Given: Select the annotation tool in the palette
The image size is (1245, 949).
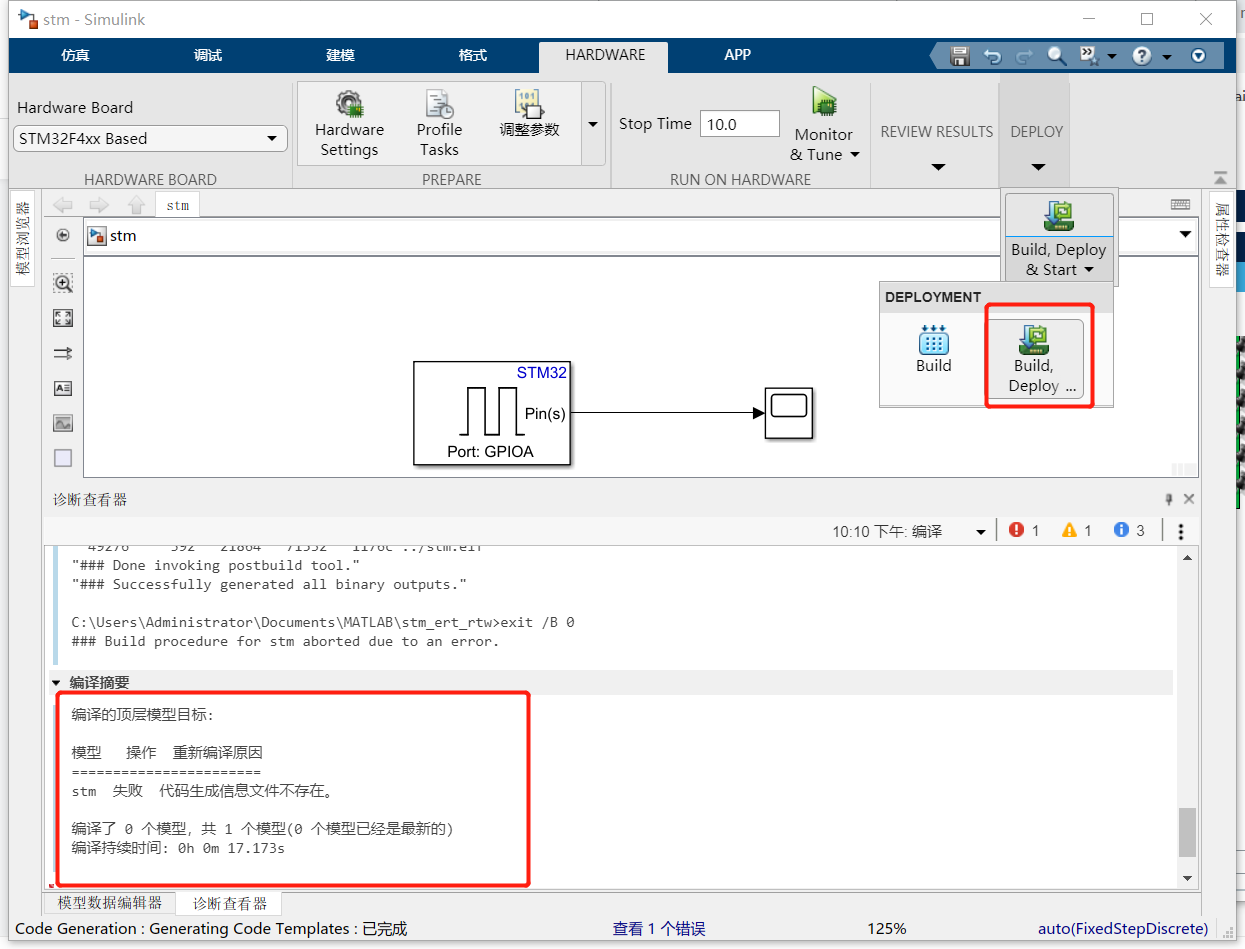Looking at the screenshot, I should (x=62, y=387).
